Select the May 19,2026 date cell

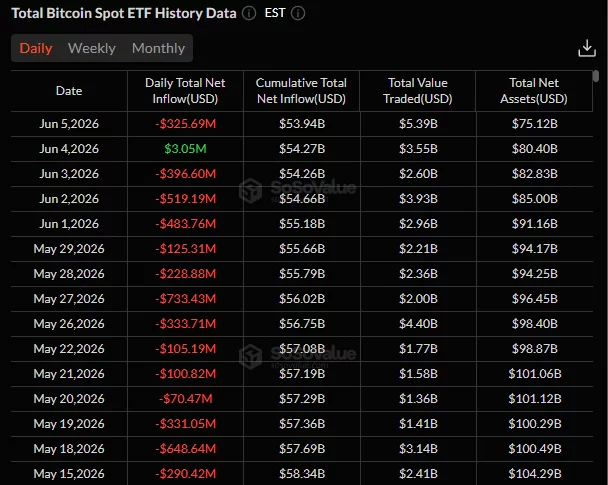[69, 424]
